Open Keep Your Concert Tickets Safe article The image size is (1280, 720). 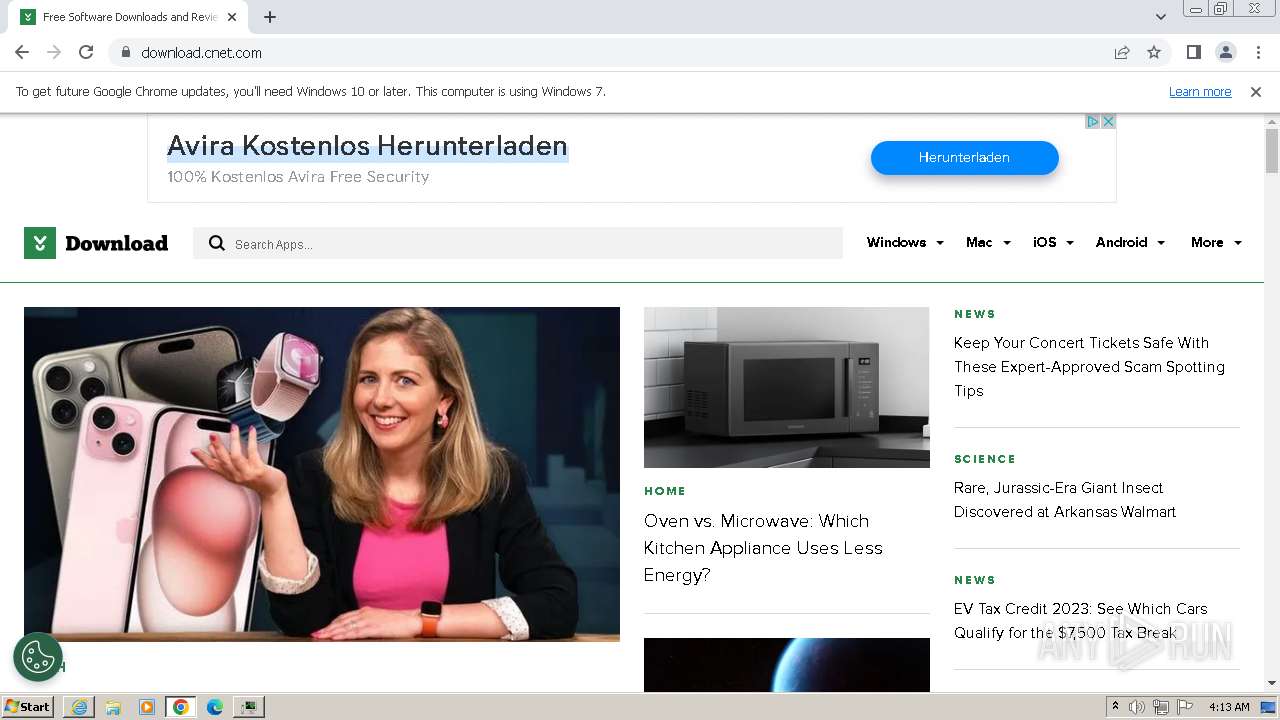click(x=1089, y=367)
